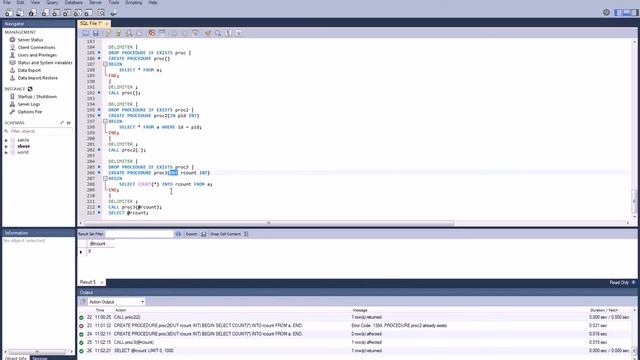
Task: Open the Database menu
Action: click(73, 2)
